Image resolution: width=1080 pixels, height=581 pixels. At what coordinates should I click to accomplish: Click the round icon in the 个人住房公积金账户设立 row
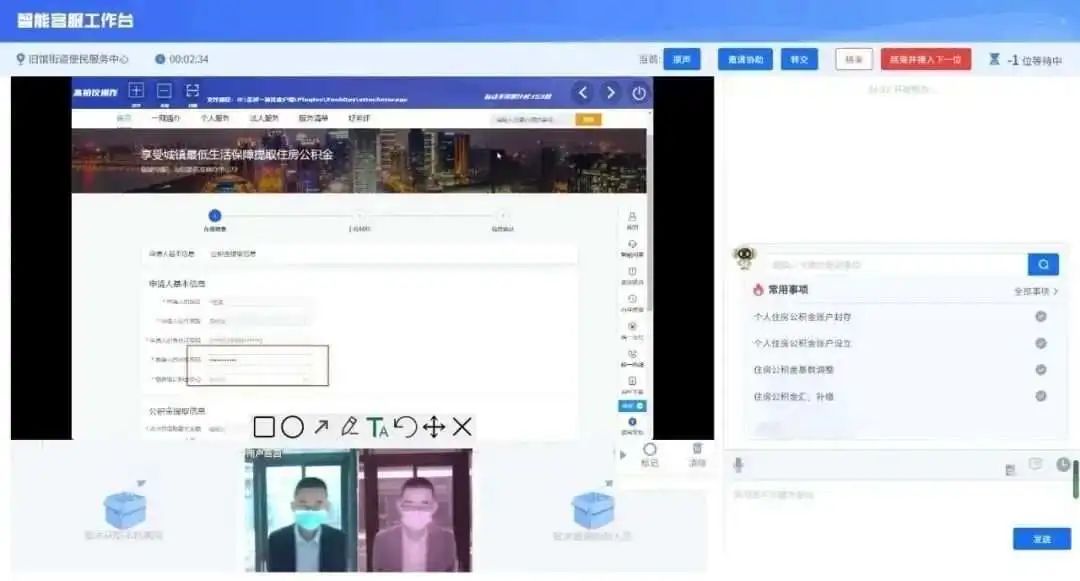pos(1041,344)
